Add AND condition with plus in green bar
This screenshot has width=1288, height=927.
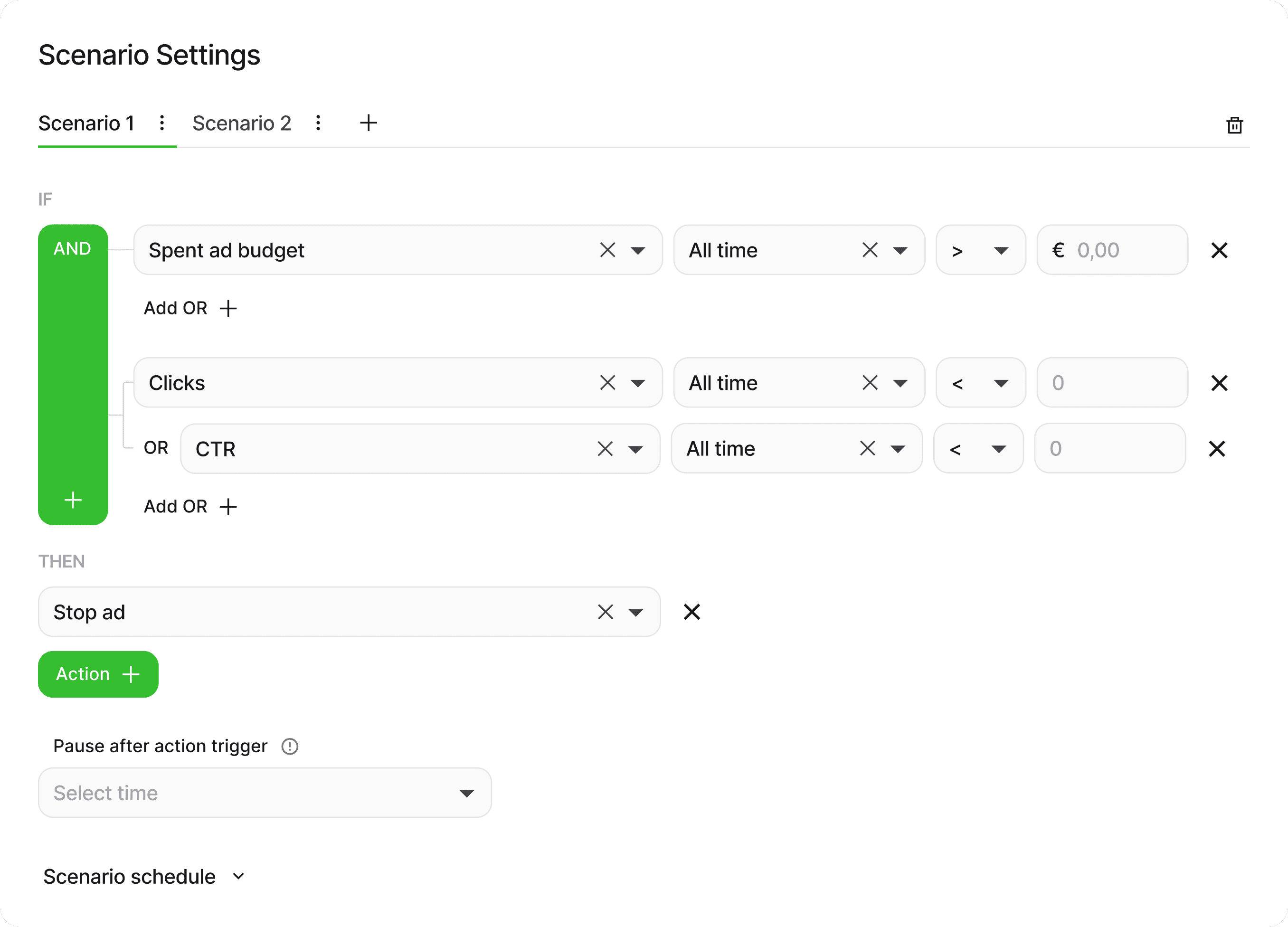point(73,500)
